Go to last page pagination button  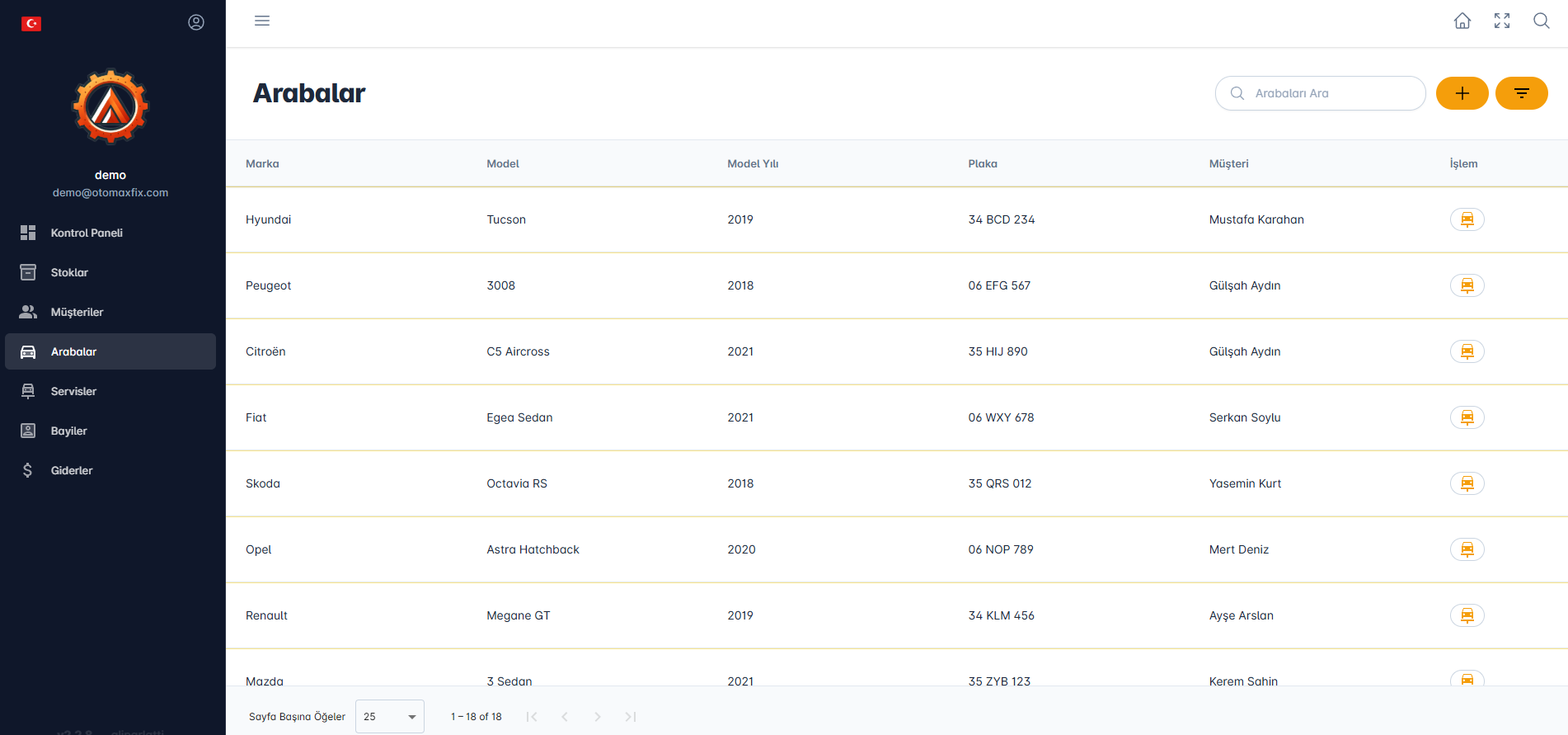pyautogui.click(x=631, y=716)
